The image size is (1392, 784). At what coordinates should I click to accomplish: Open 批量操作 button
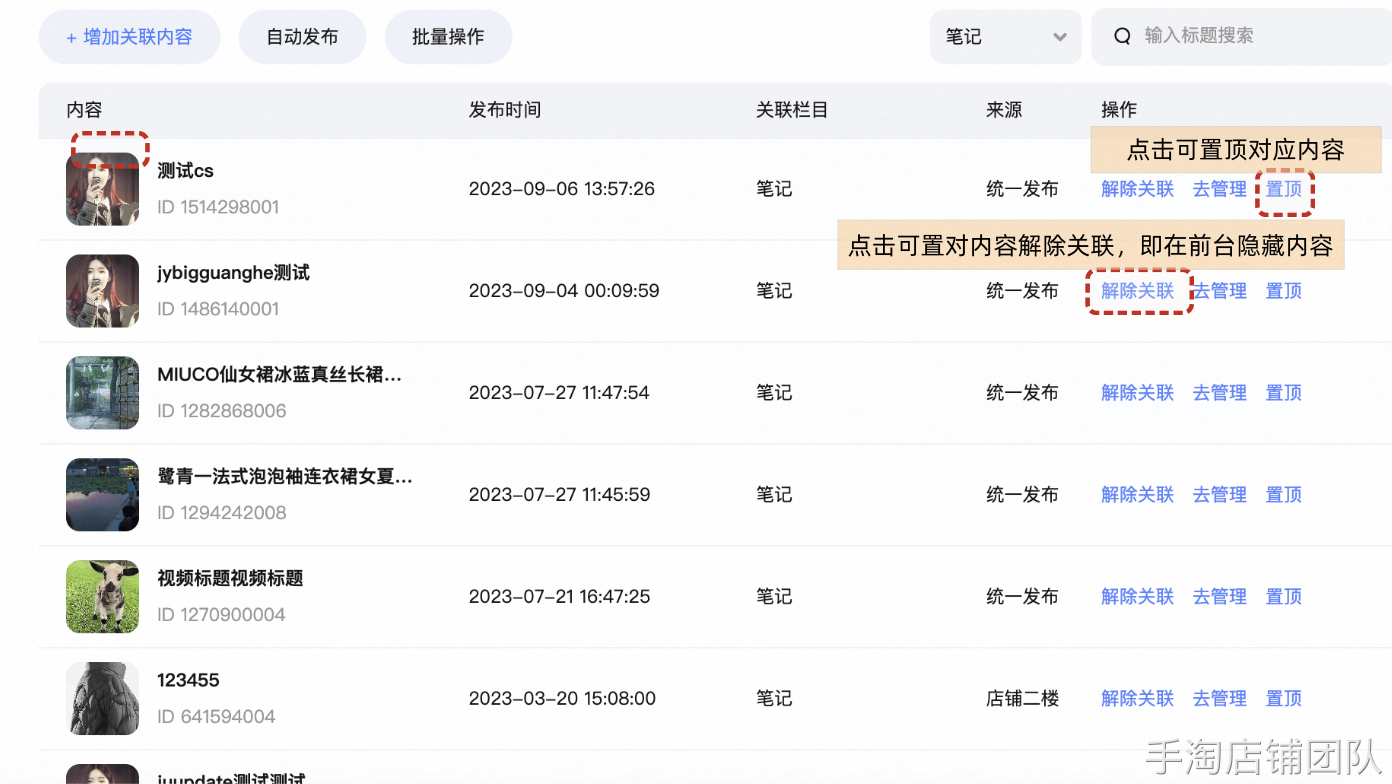[x=448, y=37]
